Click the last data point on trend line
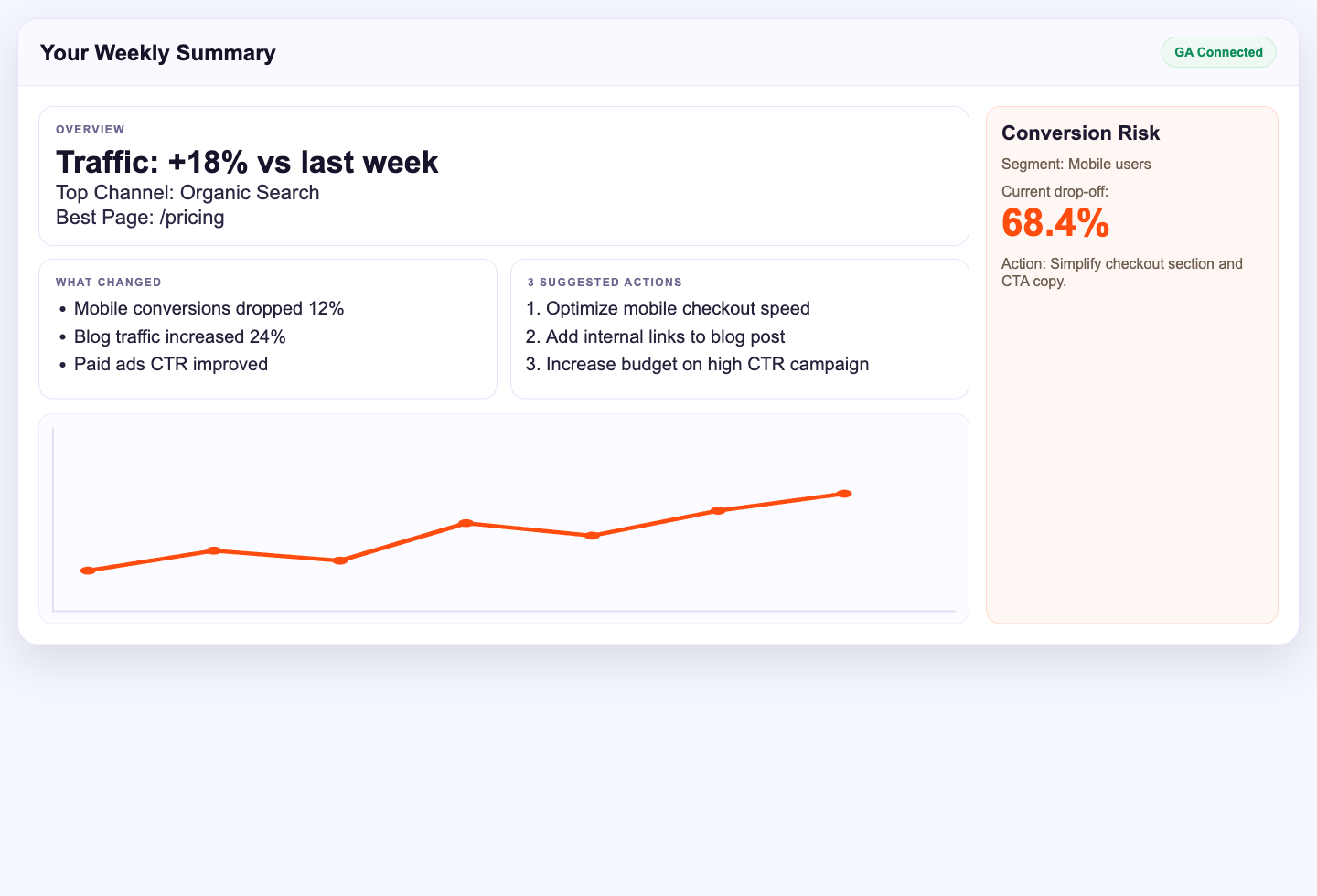Image resolution: width=1317 pixels, height=896 pixels. (843, 493)
